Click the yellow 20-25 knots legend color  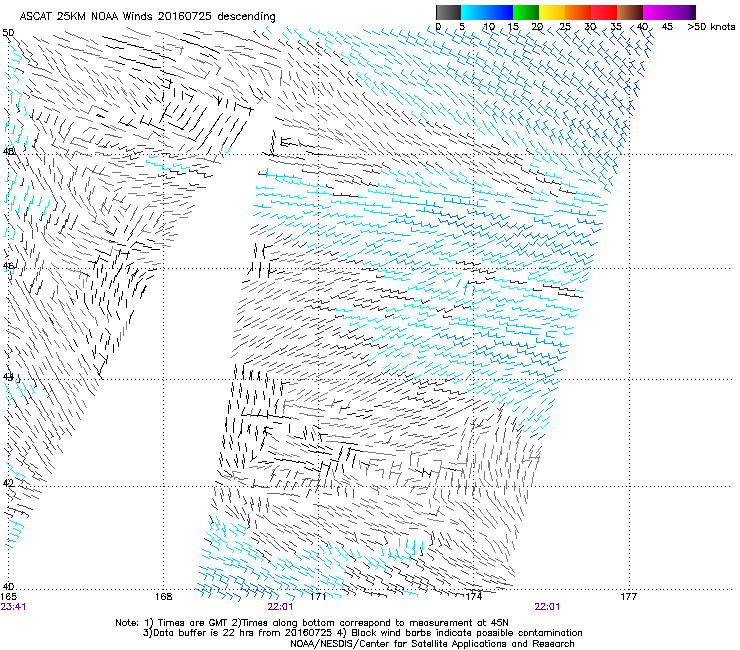[552, 12]
